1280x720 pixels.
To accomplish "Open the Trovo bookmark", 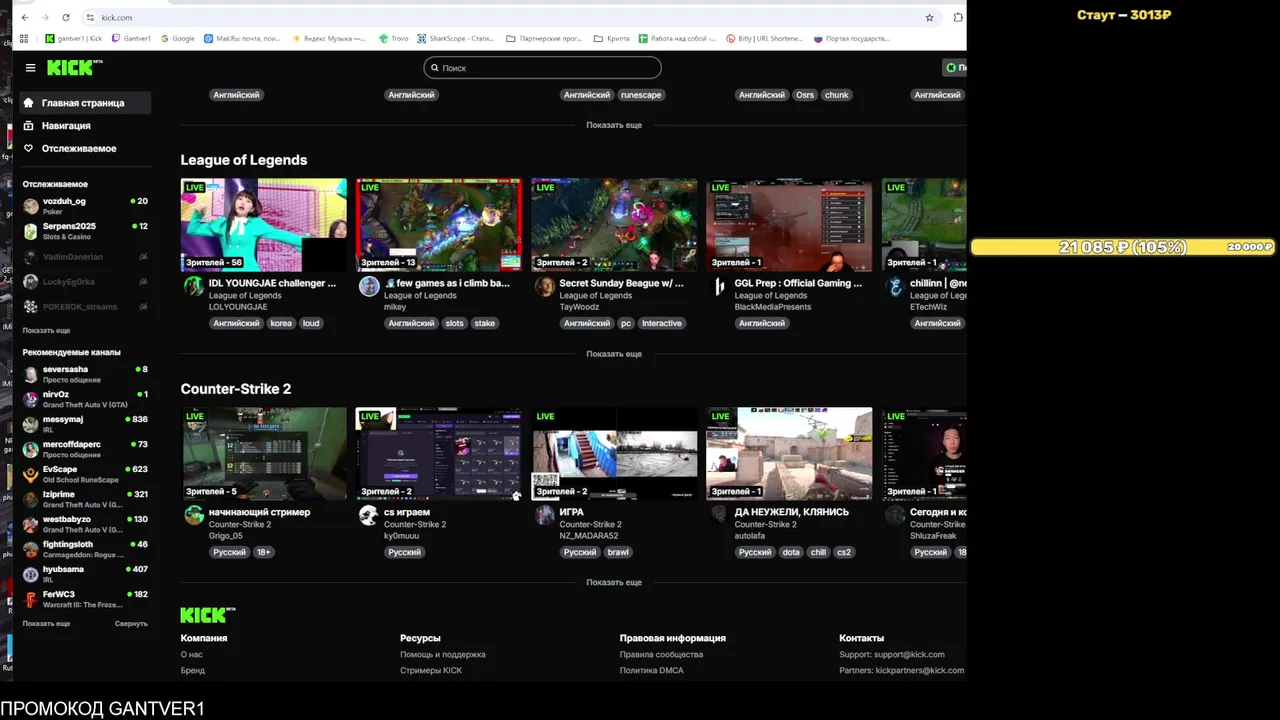I will pos(393,38).
